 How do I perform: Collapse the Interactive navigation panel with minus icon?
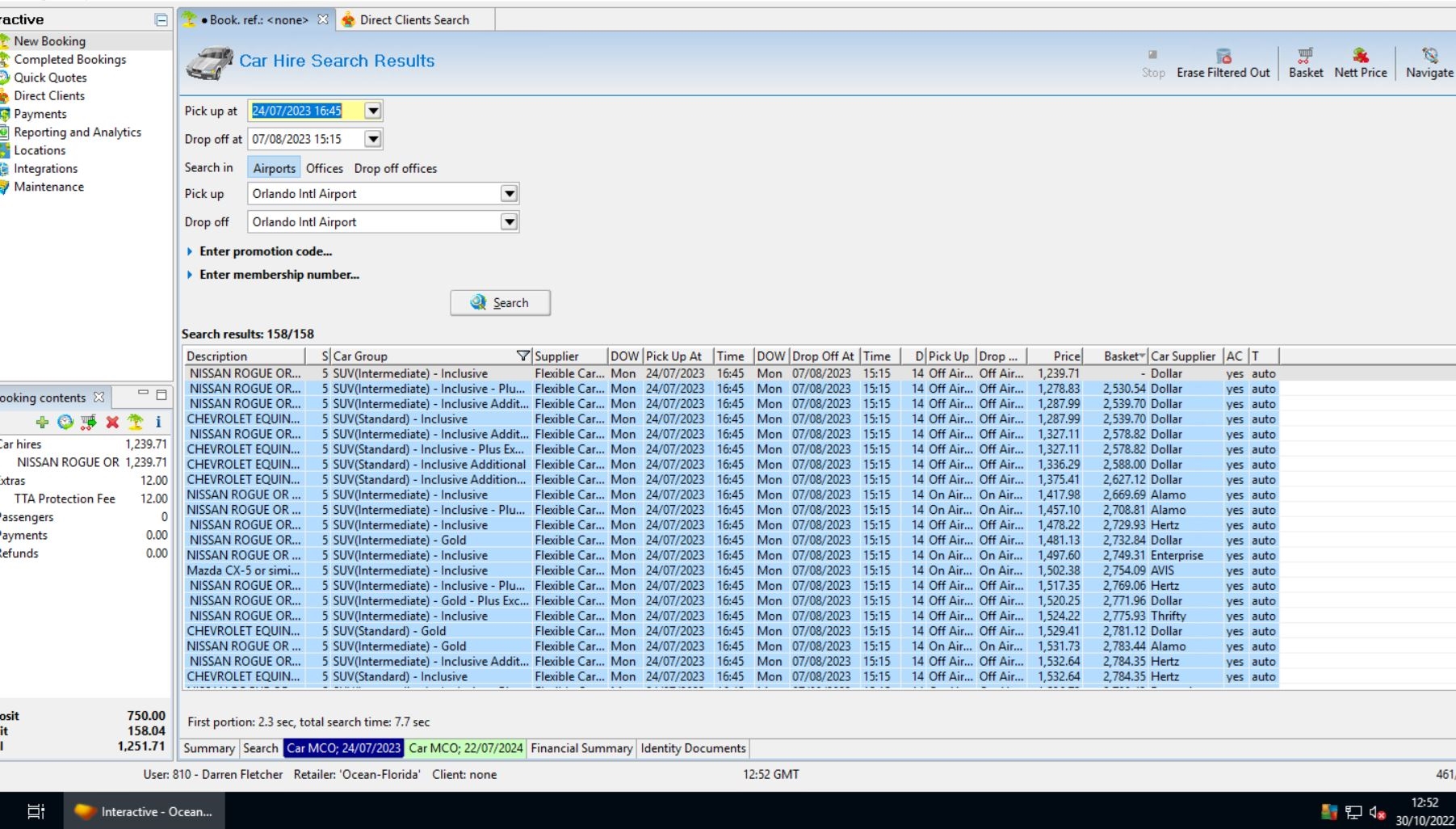click(162, 19)
